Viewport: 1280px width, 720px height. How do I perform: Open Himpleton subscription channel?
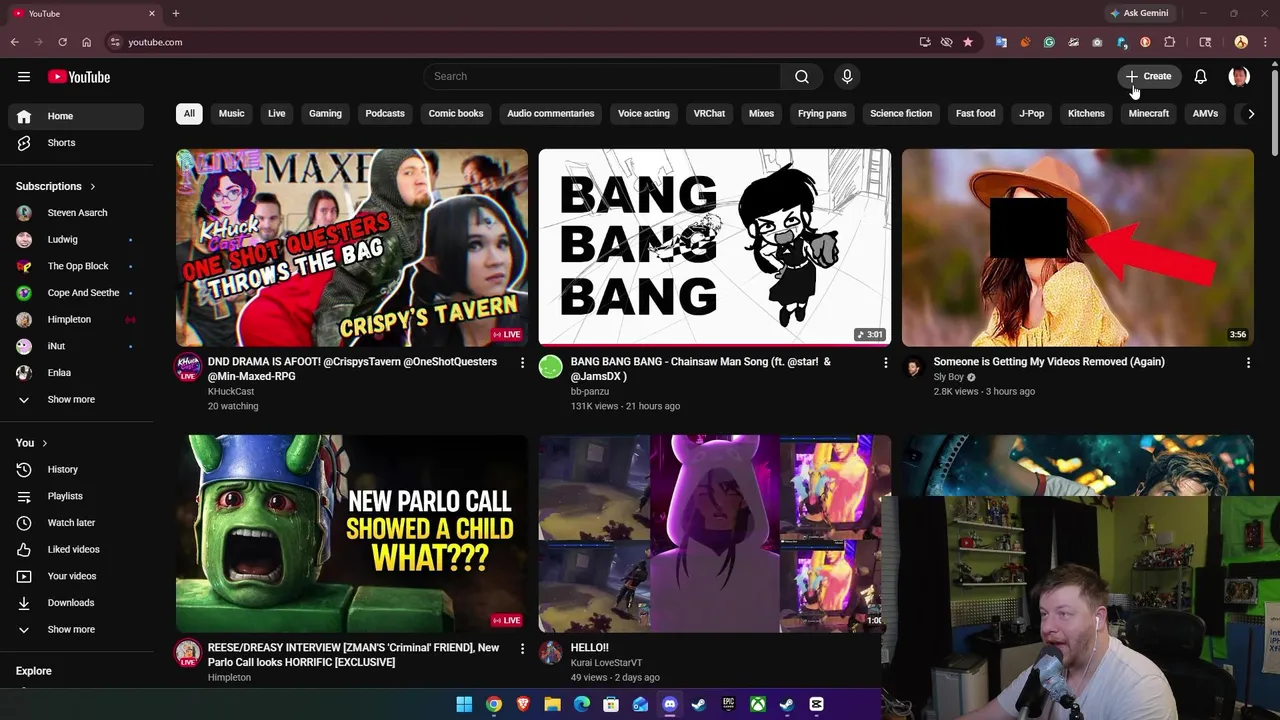coord(76,319)
